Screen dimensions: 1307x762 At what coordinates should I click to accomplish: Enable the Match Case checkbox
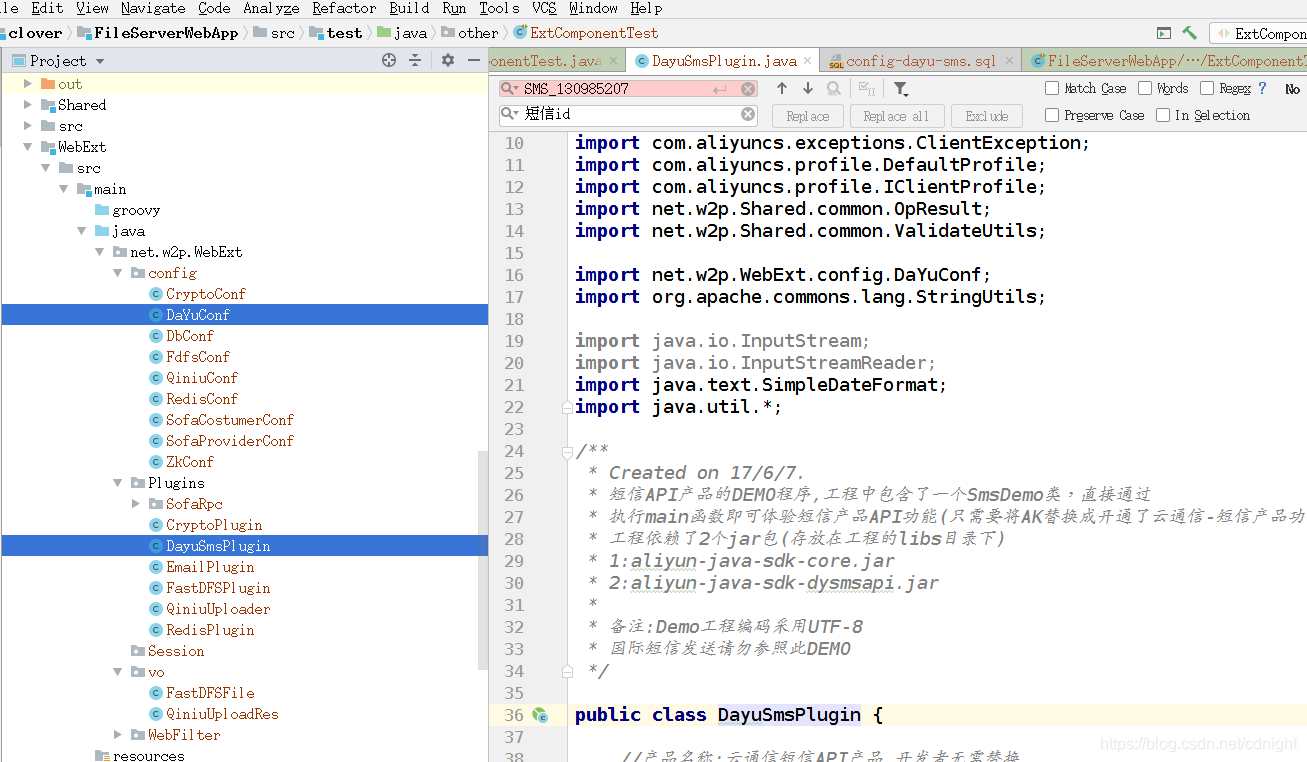tap(1052, 88)
